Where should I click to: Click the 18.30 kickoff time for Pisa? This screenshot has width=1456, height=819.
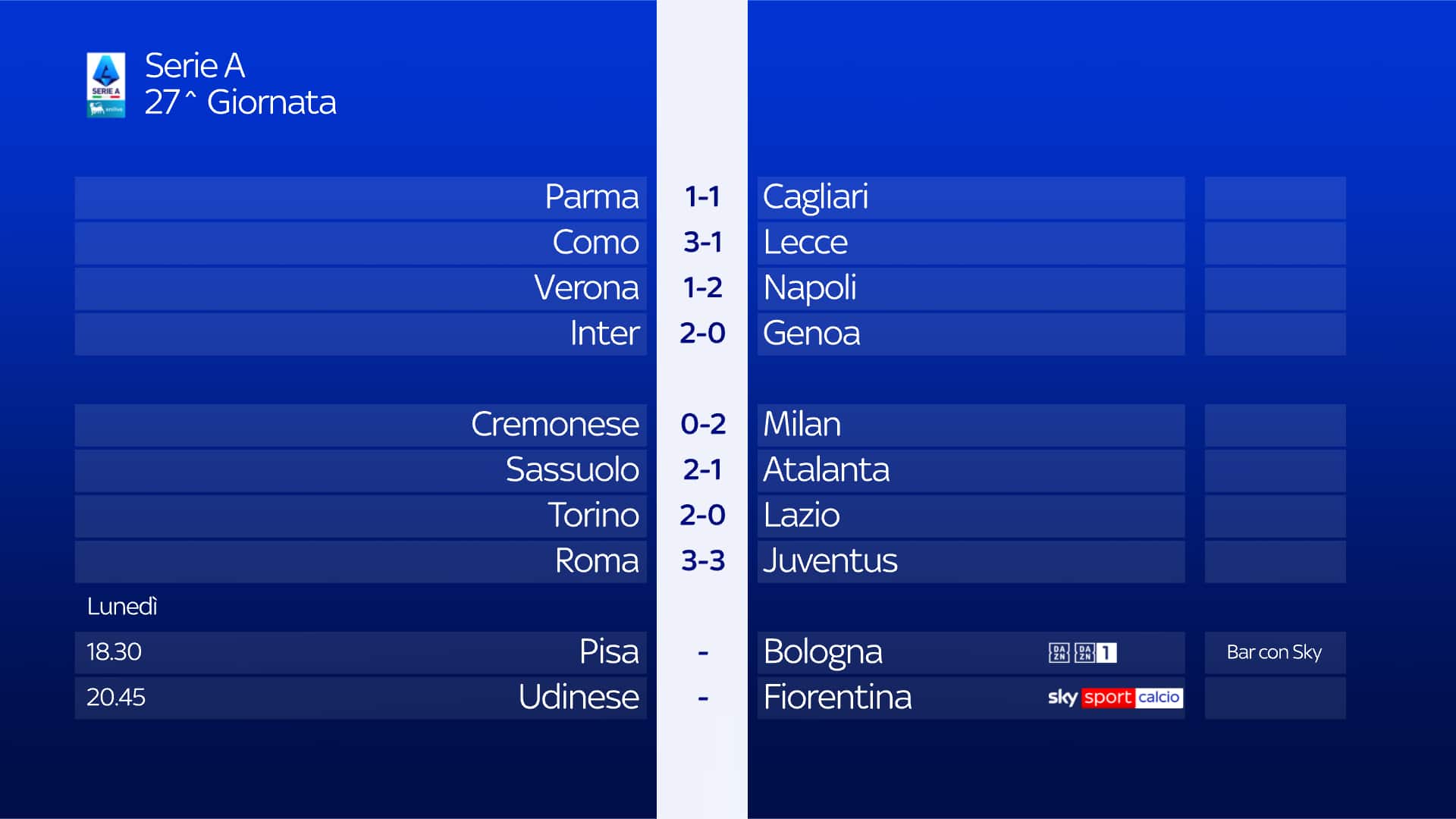(x=114, y=652)
